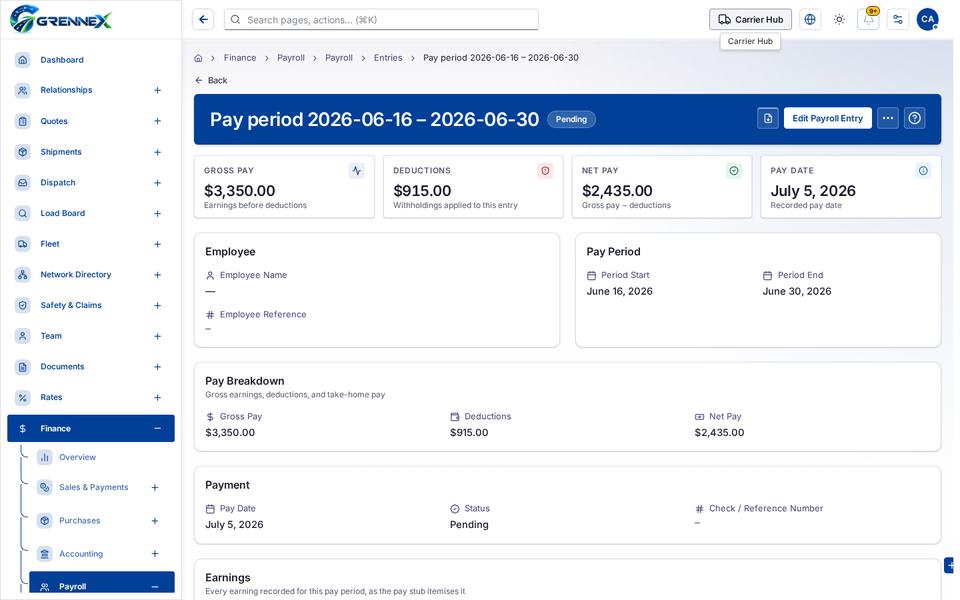The height and width of the screenshot is (600, 960).
Task: Select Overview under Finance
Action: point(102,457)
